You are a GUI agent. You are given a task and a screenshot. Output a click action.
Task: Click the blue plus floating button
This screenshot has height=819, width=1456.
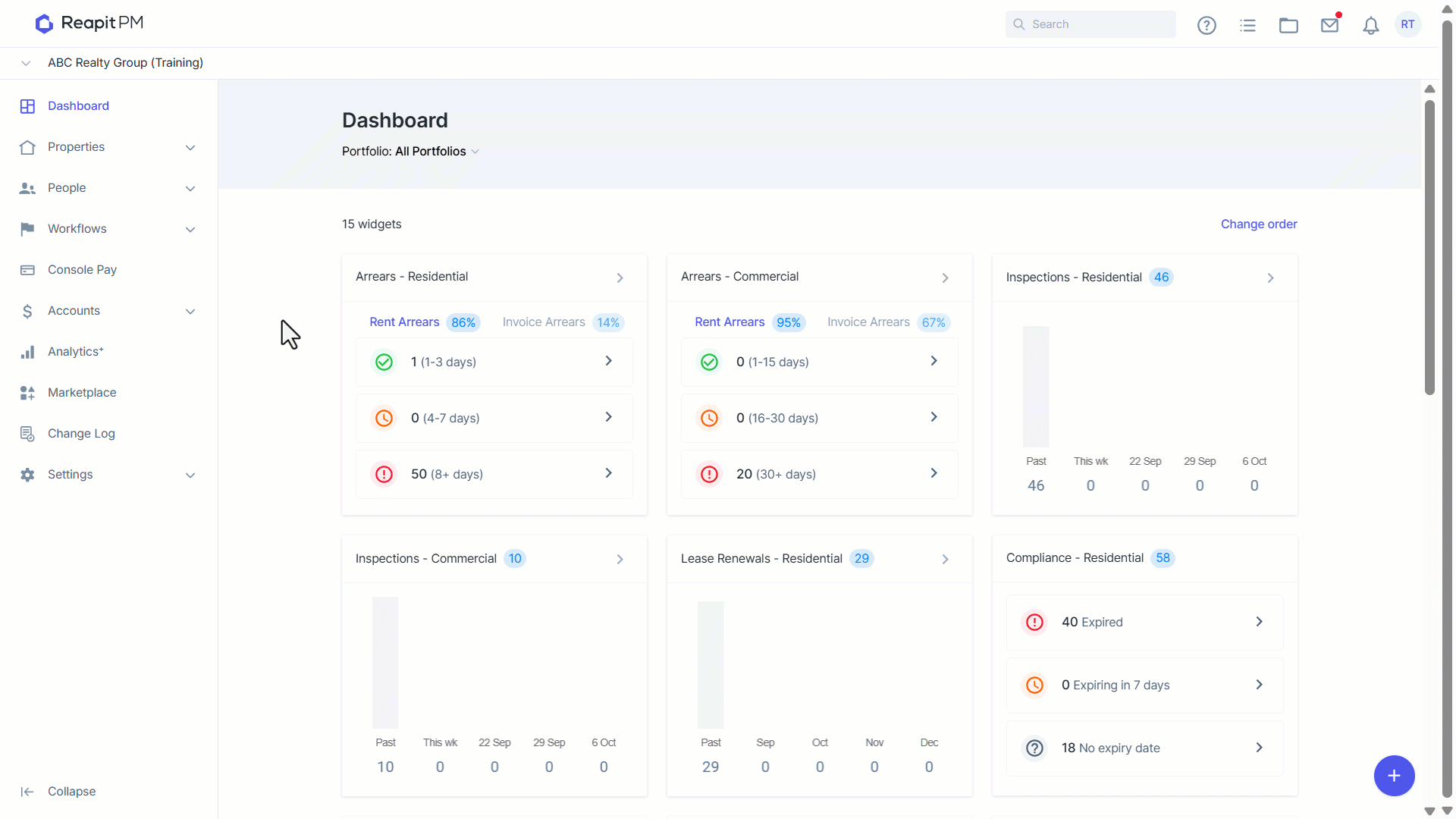tap(1394, 775)
